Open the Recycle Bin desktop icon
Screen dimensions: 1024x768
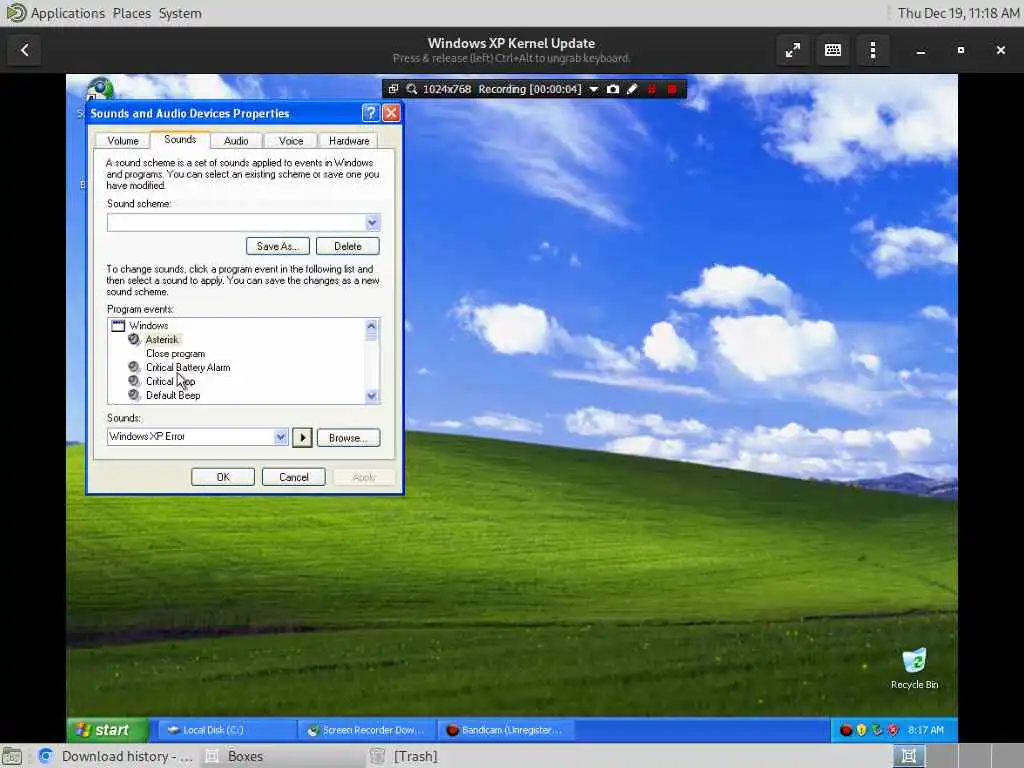914,668
